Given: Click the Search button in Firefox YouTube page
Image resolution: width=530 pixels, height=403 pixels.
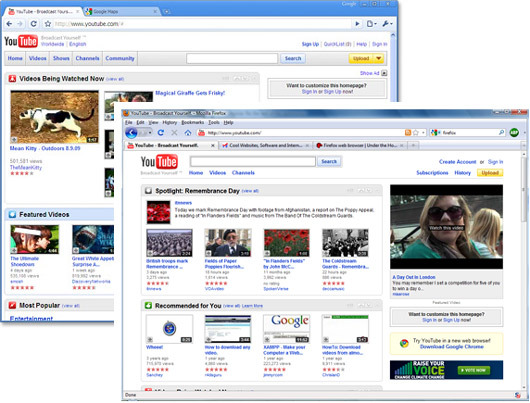Looking at the screenshot, I should (329, 162).
